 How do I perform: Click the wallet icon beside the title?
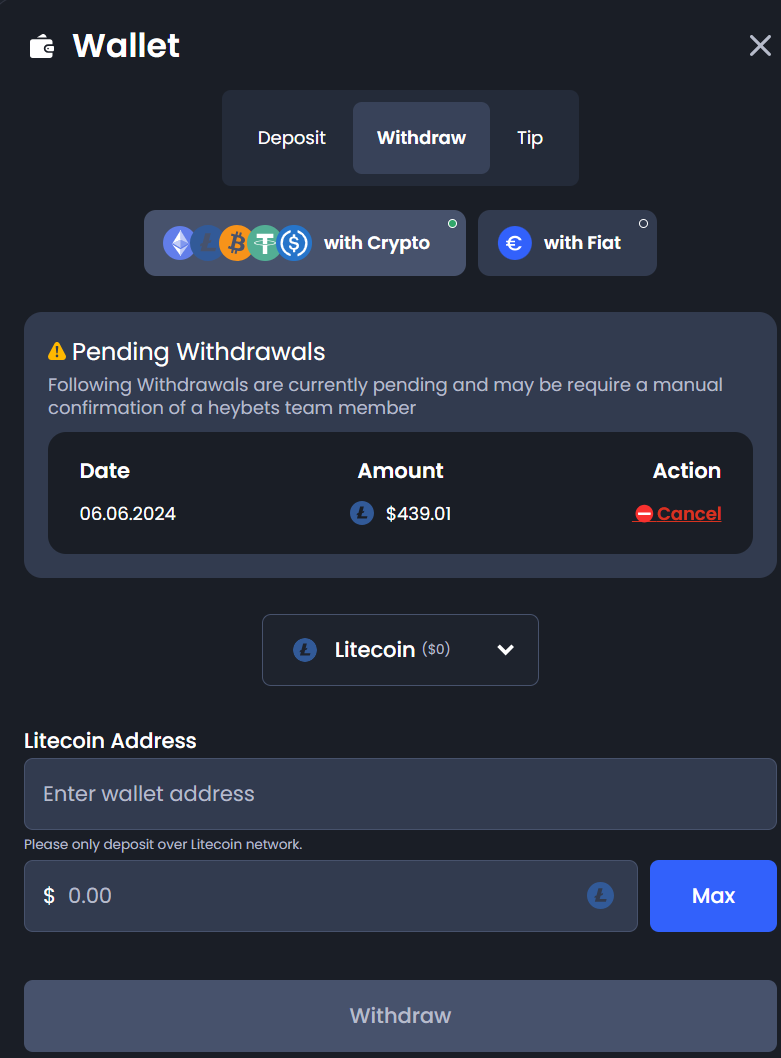pos(42,46)
